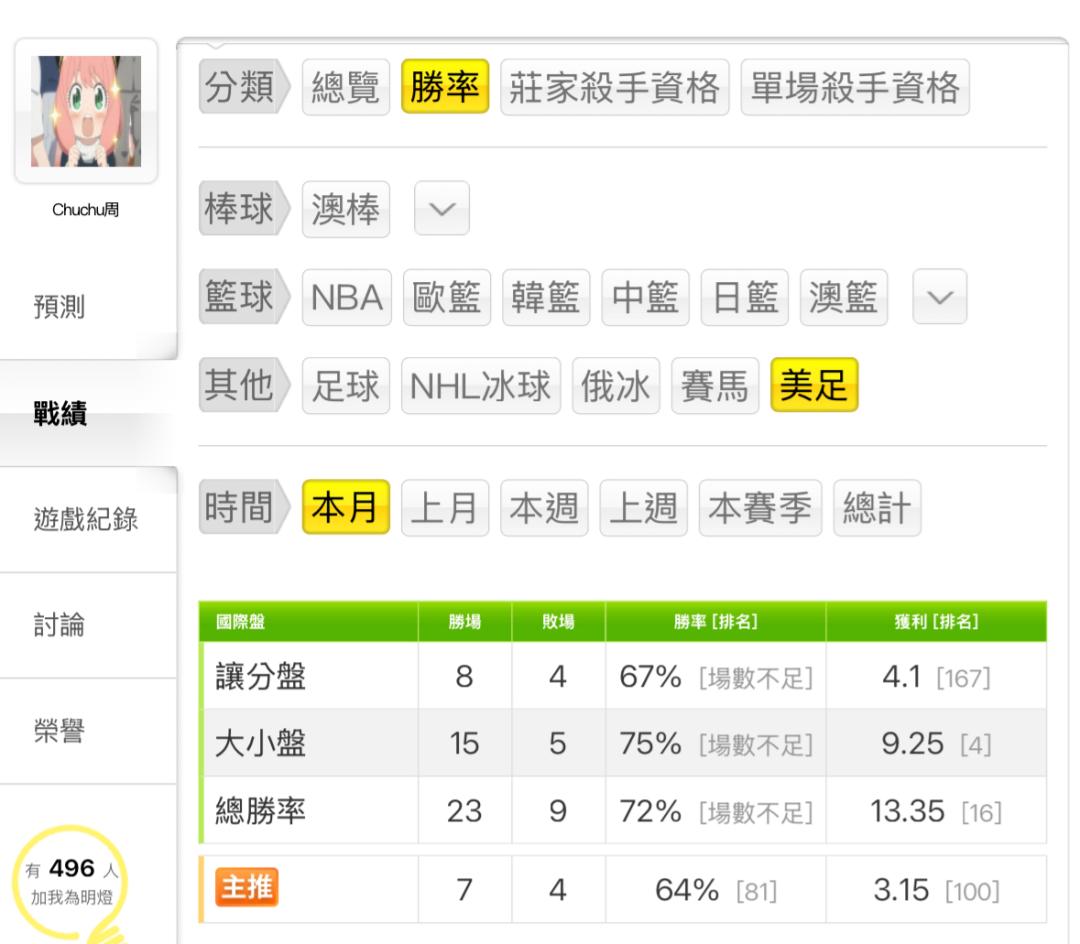
Task: Click the 勝場 column header
Action: pyautogui.click(x=465, y=622)
